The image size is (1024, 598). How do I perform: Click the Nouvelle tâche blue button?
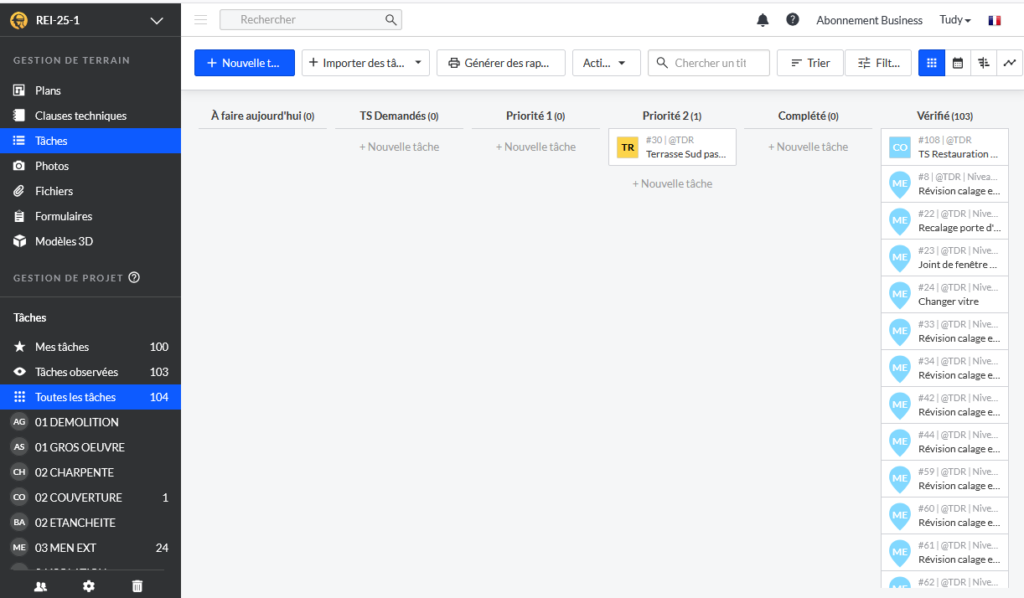[244, 63]
